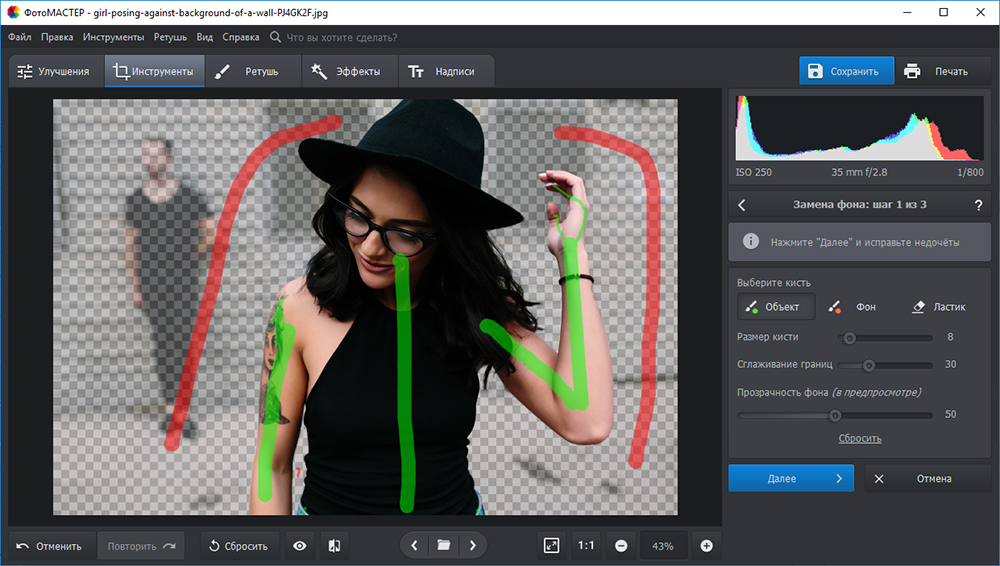Switch to the Ретушь tab with brush icon
This screenshot has height=566, width=1000.
tap(253, 71)
